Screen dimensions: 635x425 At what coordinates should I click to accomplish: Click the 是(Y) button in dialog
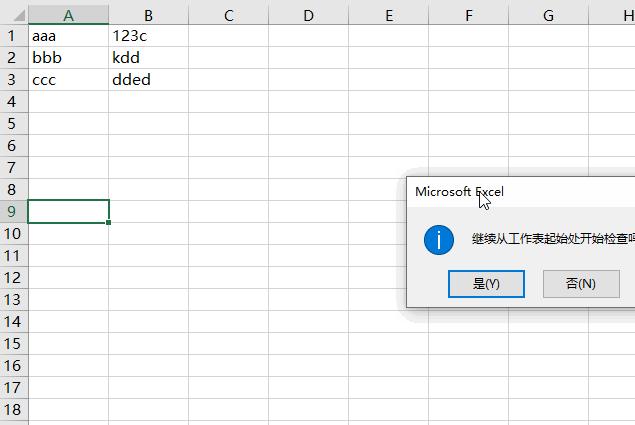tap(486, 283)
